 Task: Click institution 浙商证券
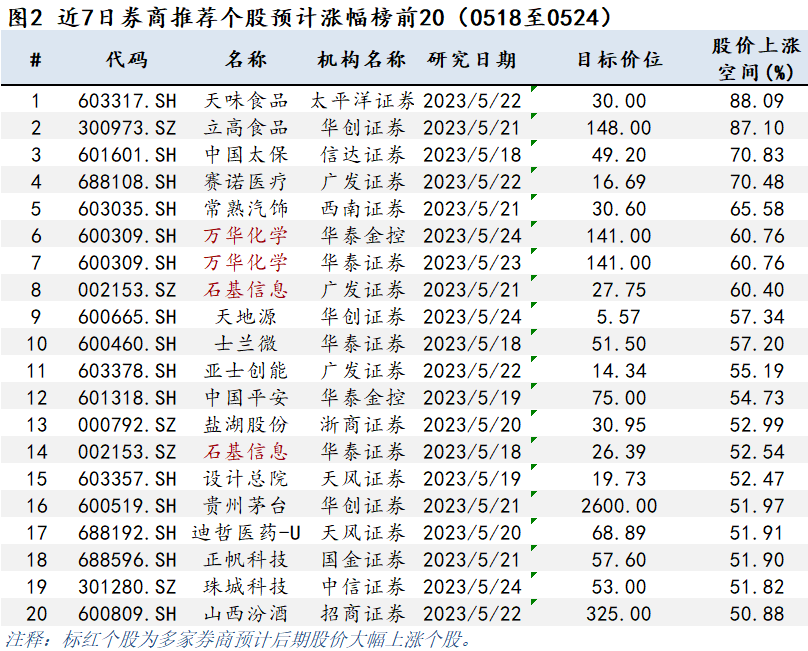point(362,425)
